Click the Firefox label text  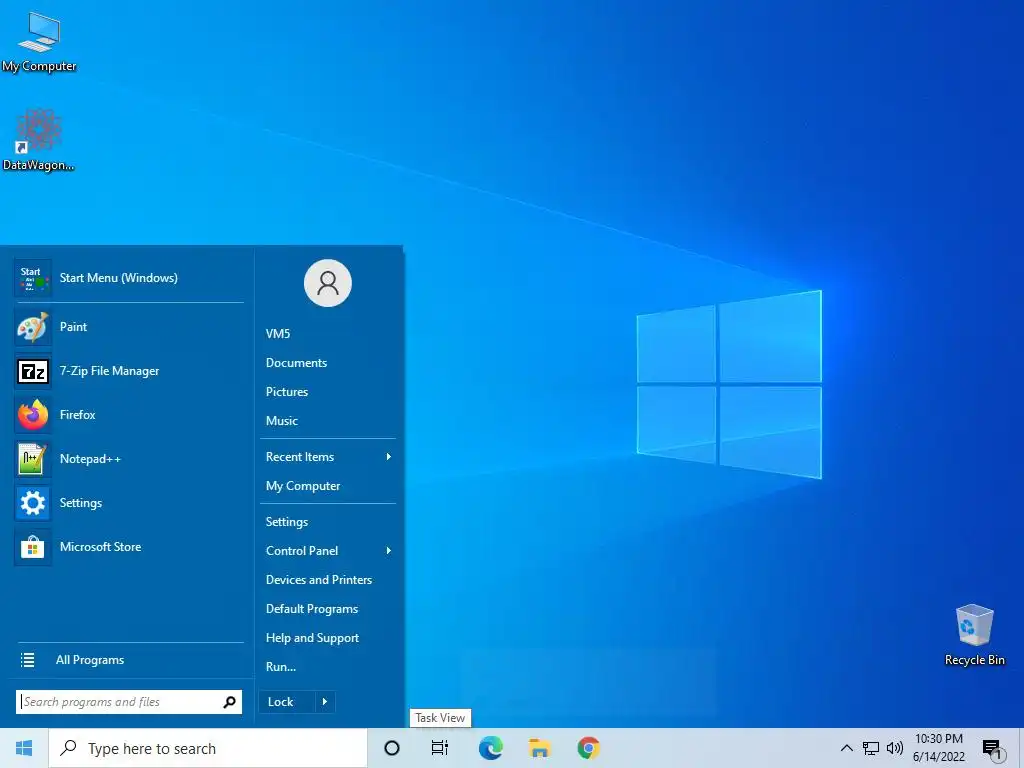[x=78, y=415]
